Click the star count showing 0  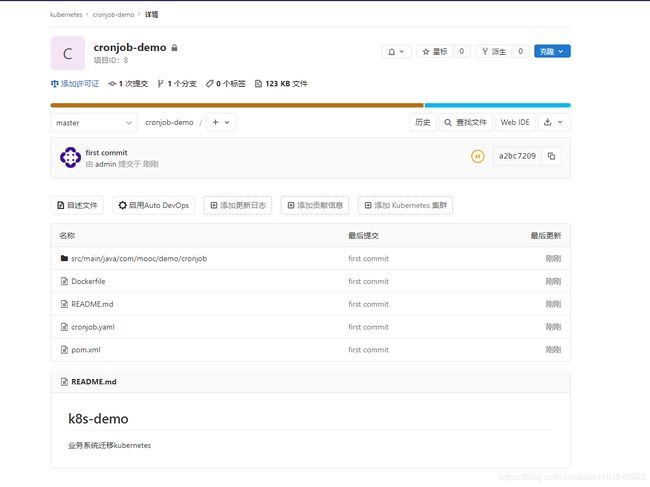point(461,51)
